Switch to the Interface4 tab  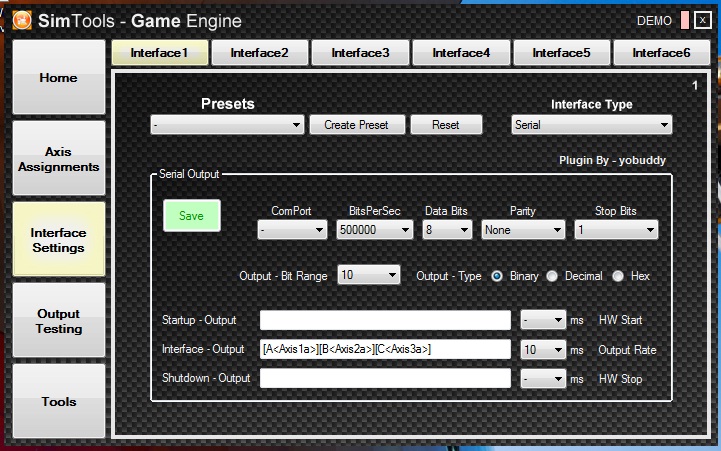coord(461,53)
